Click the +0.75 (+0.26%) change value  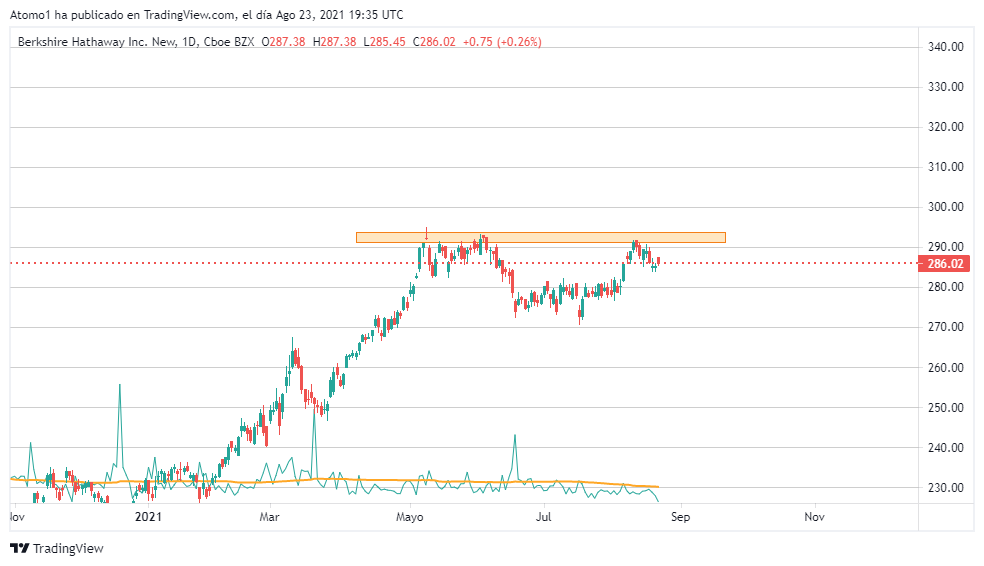point(502,42)
